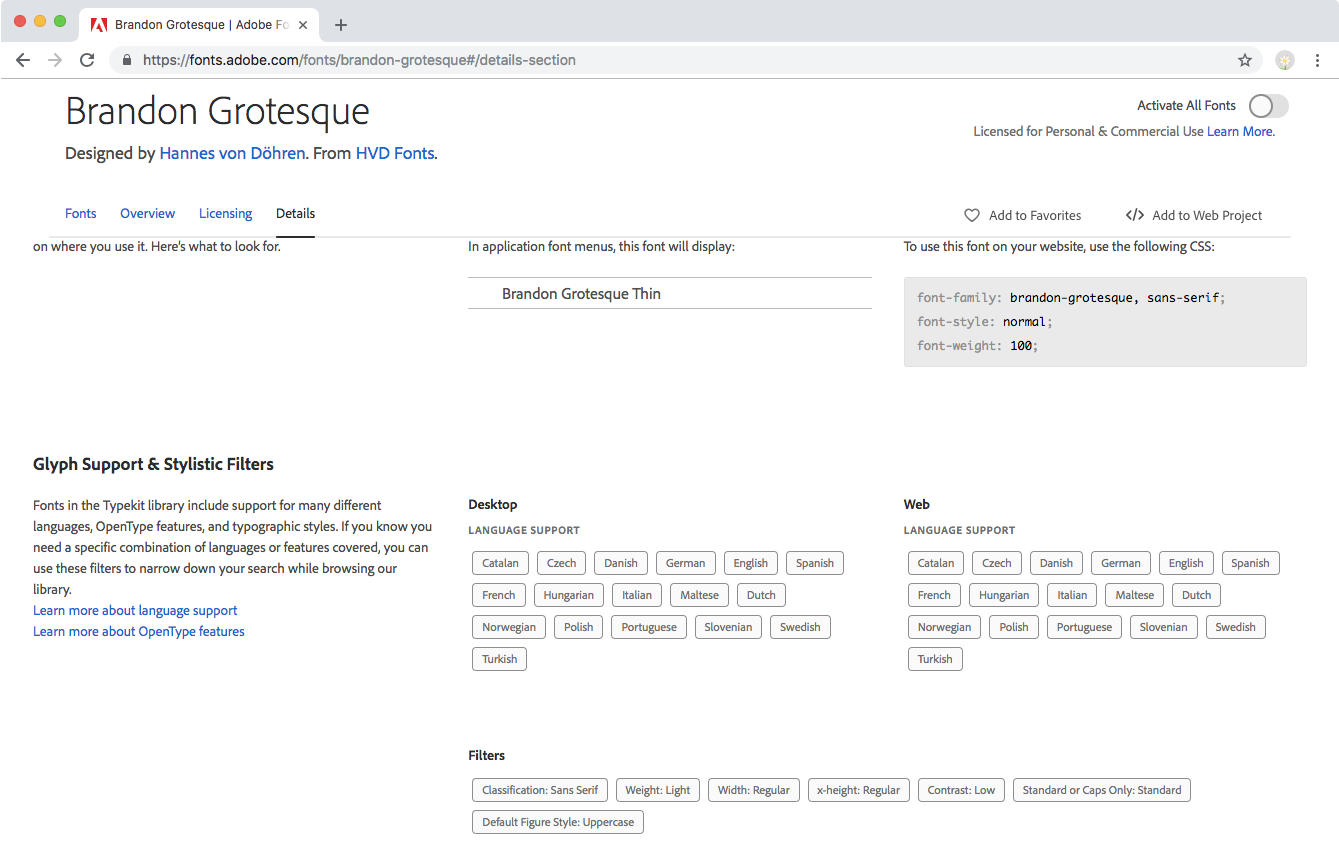Image resolution: width=1339 pixels, height=856 pixels.
Task: Click the padlock icon in address bar
Action: (126, 60)
